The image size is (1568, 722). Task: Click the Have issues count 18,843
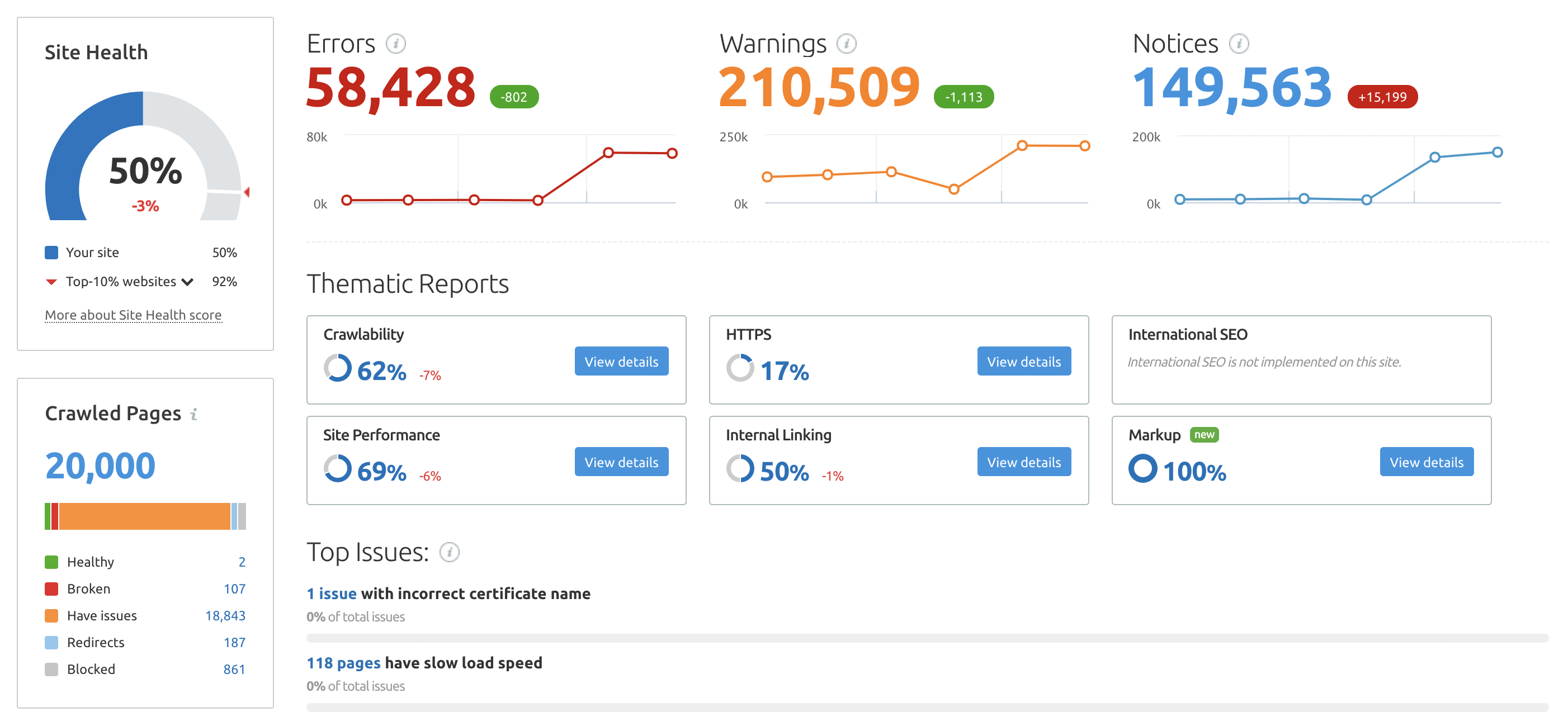(225, 616)
